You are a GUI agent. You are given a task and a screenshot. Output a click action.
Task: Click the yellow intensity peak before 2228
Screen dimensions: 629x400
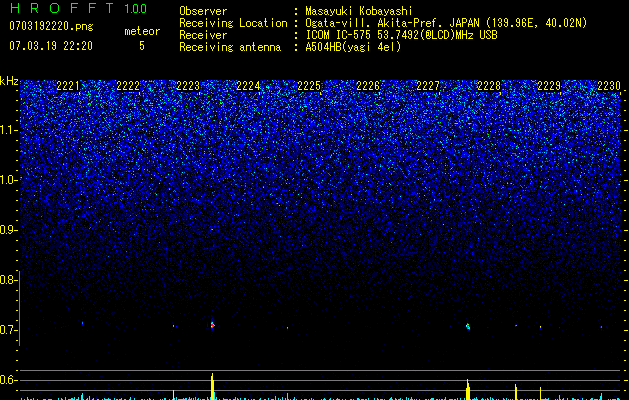[468, 389]
